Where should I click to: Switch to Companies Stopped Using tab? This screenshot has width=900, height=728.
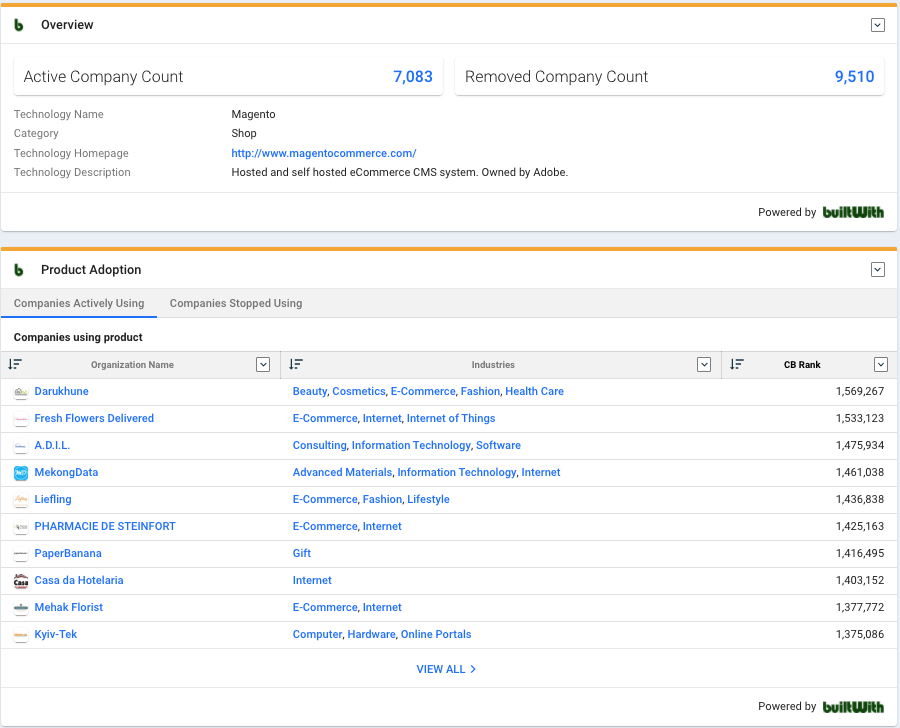(236, 303)
